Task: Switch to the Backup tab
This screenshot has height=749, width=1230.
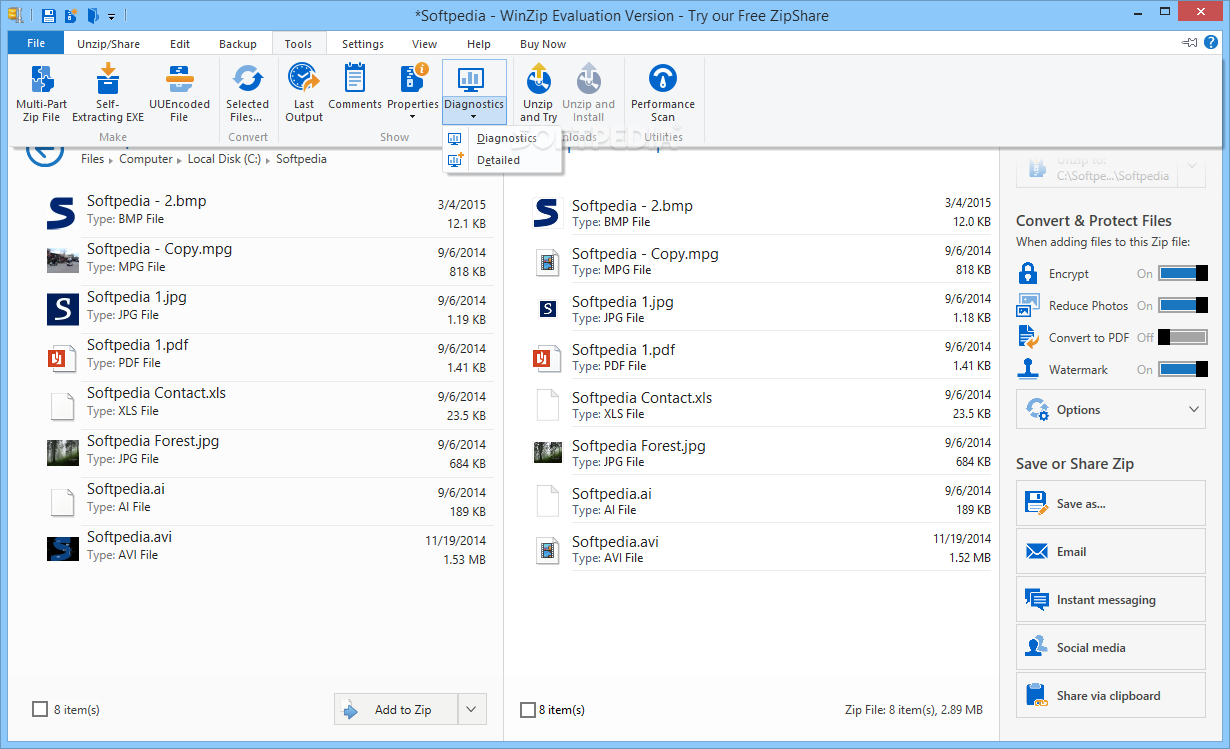Action: (x=238, y=44)
